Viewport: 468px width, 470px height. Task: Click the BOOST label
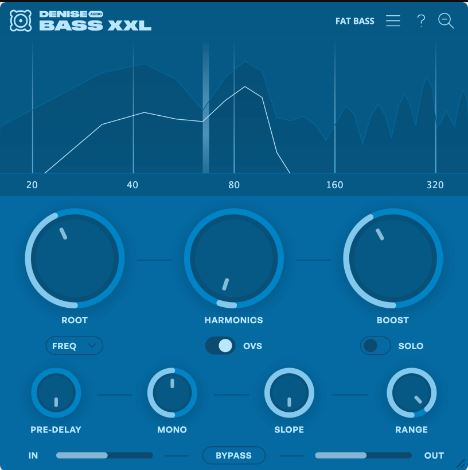393,320
